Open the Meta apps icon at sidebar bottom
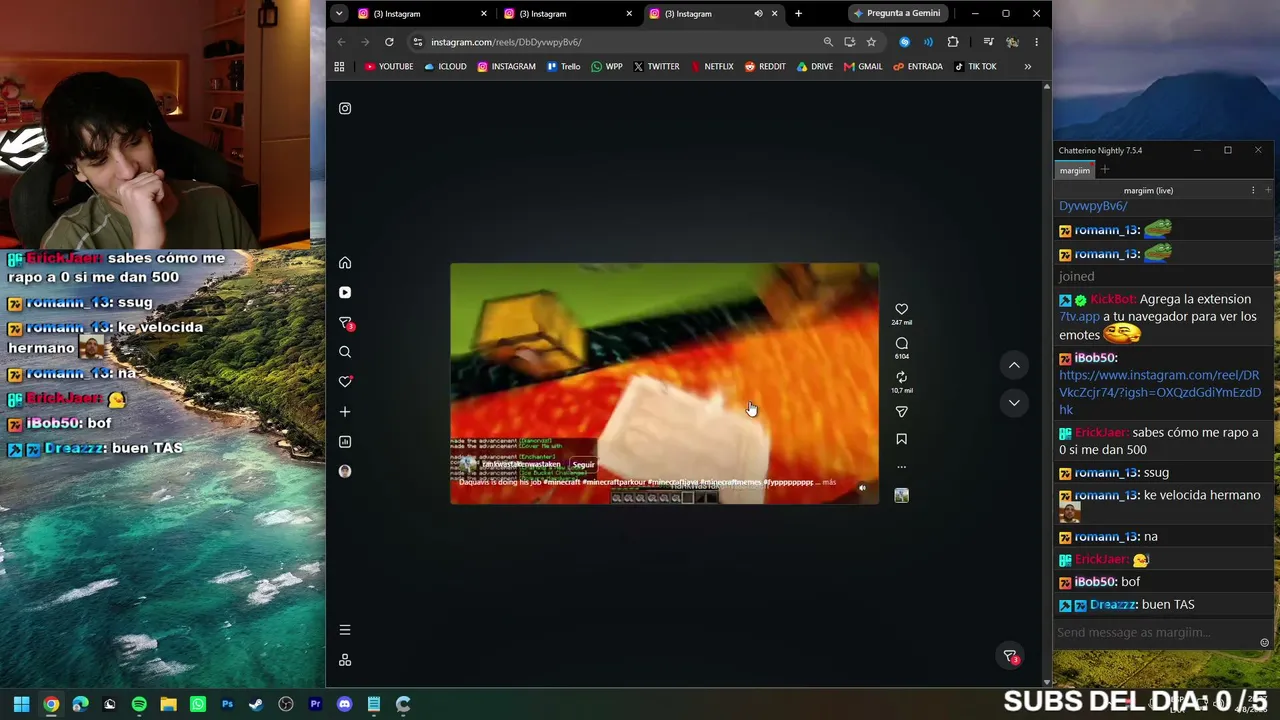Viewport: 1280px width, 720px height. coord(345,660)
